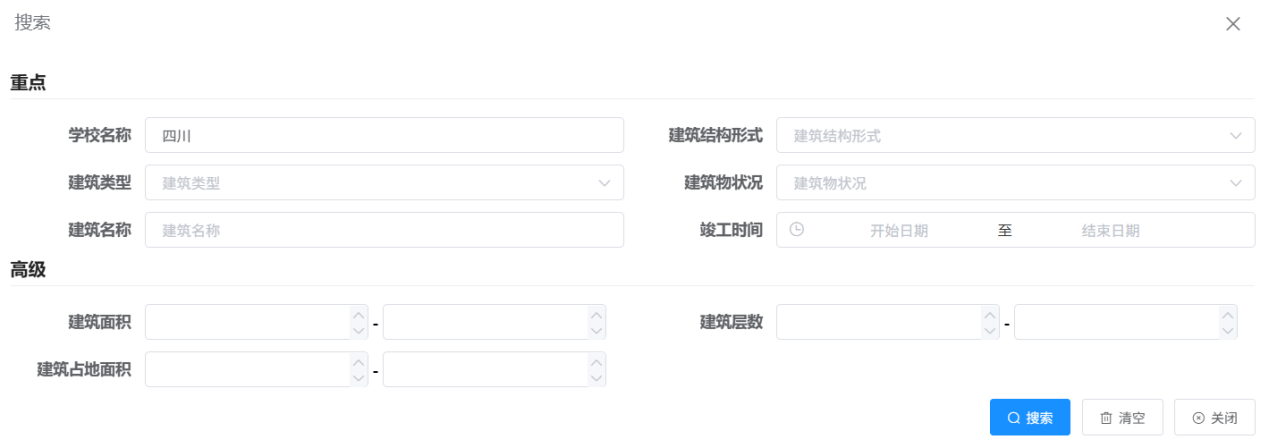Click the blue 搜索 button
Viewport: 1269px width, 448px height.
tap(1030, 418)
